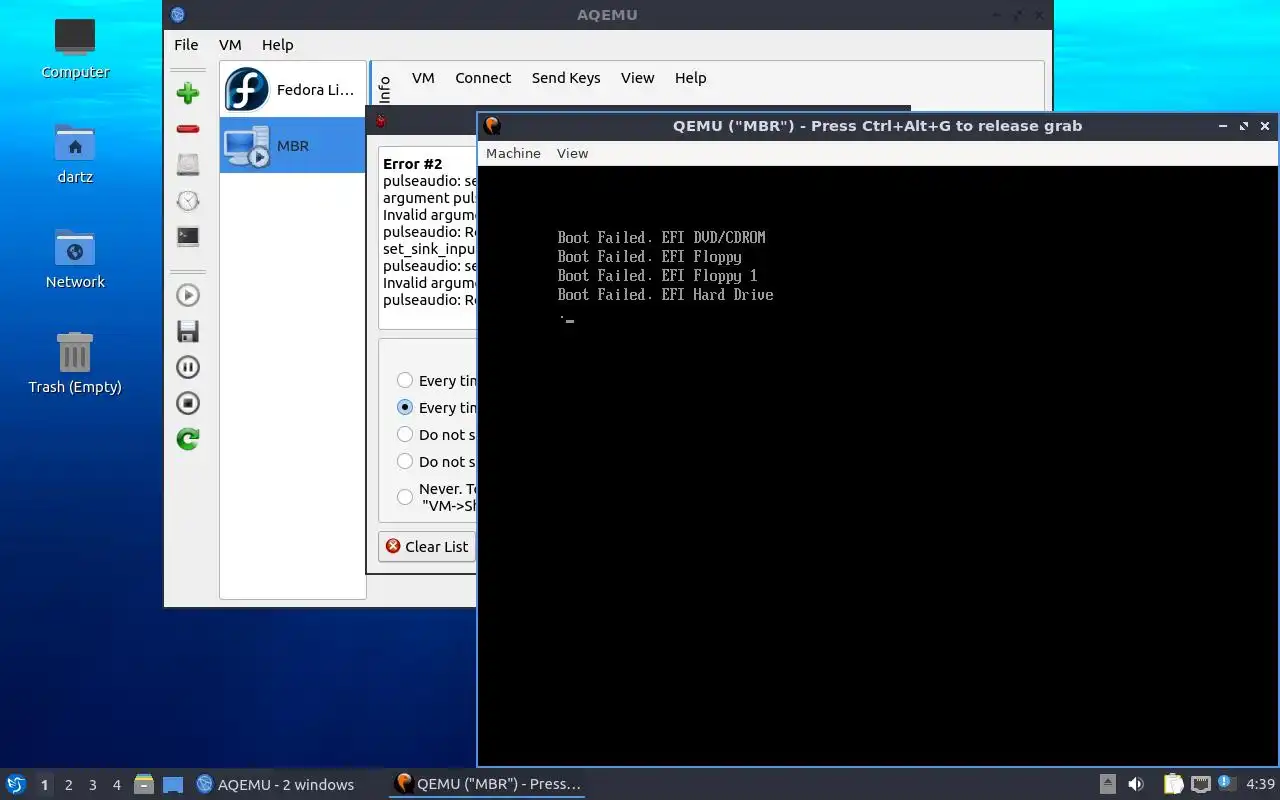Switch to workspace 1 in the pager

click(44, 785)
